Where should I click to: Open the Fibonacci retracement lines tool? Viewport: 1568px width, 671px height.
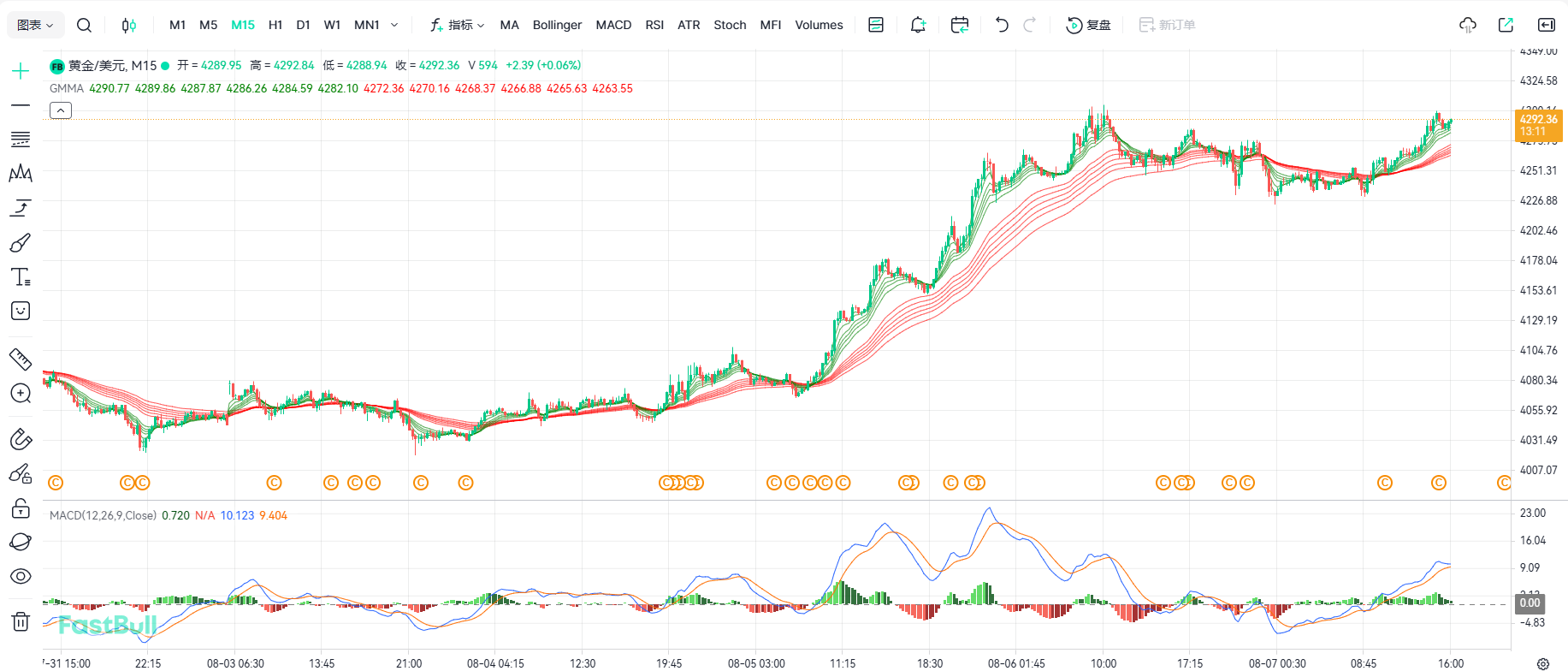pos(21,140)
